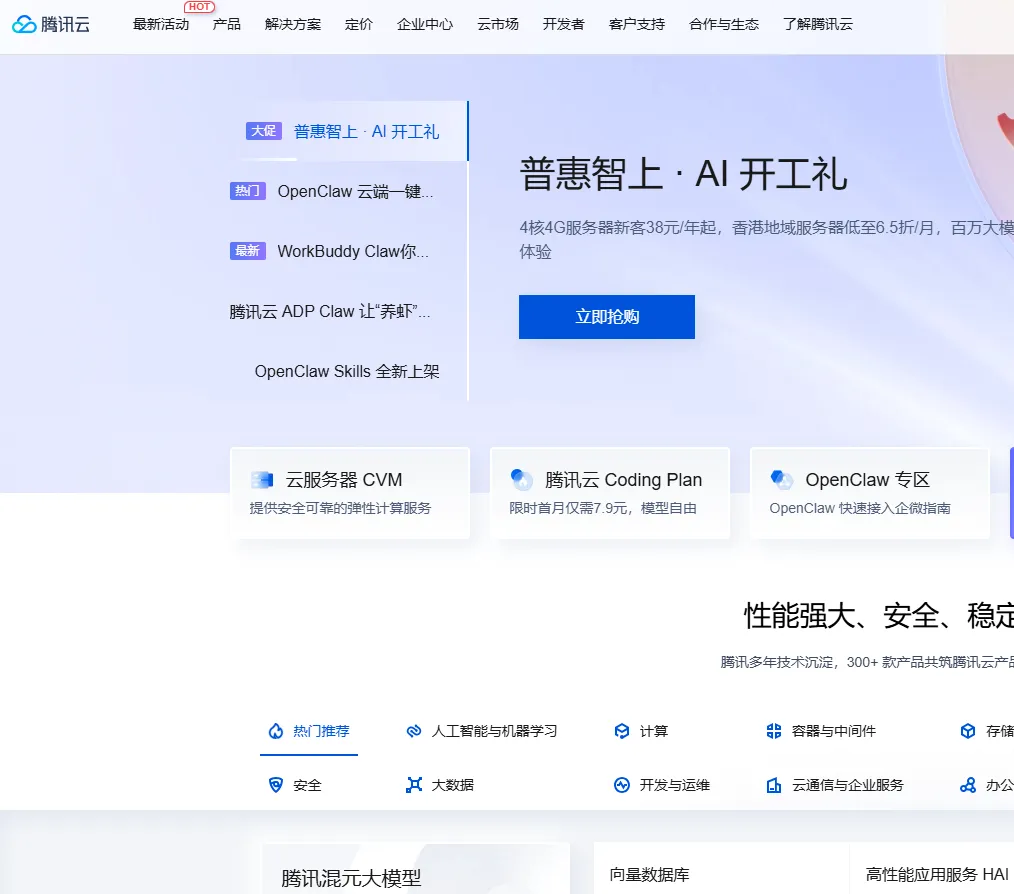The width and height of the screenshot is (1014, 894).
Task: Open the 客户支持 menu
Action: 636,25
